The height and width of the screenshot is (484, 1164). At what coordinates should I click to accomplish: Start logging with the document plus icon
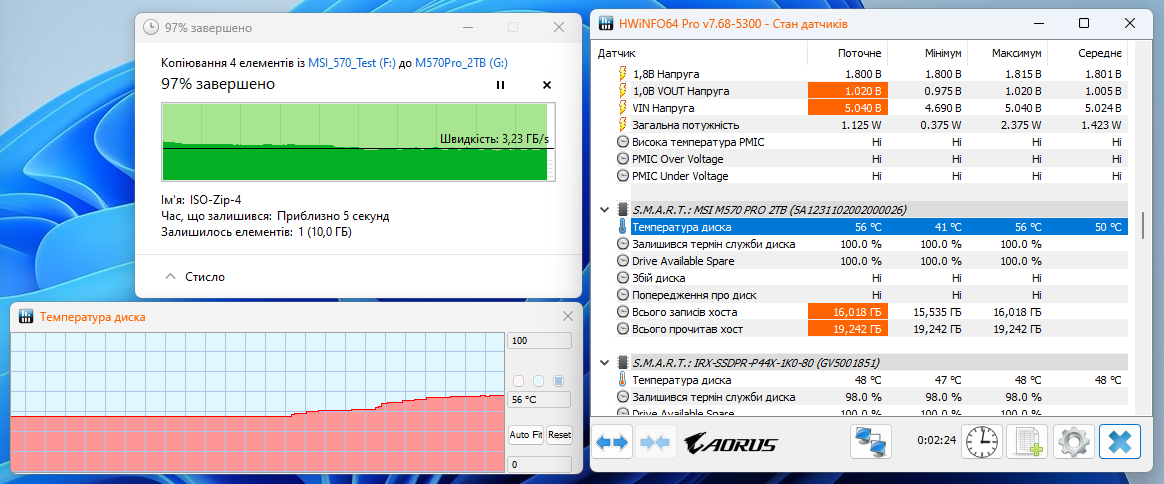1027,443
